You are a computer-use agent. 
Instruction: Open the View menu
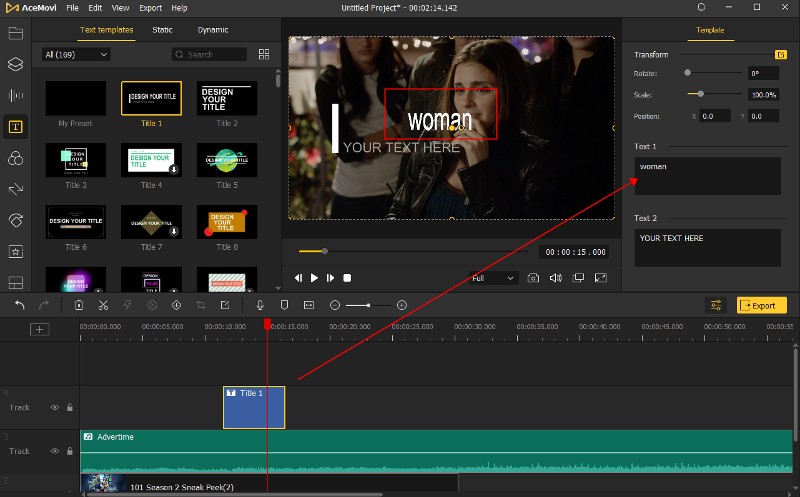tap(120, 8)
